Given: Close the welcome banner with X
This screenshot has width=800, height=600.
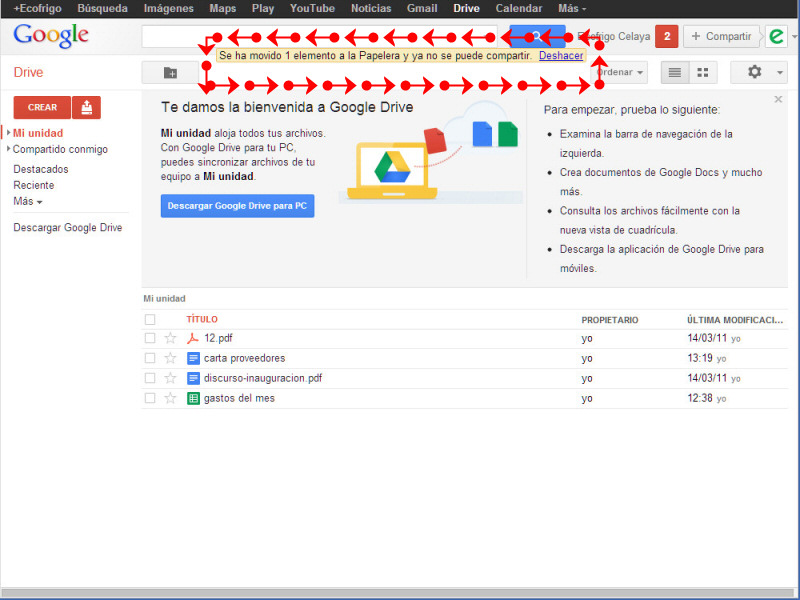Looking at the screenshot, I should point(778,99).
